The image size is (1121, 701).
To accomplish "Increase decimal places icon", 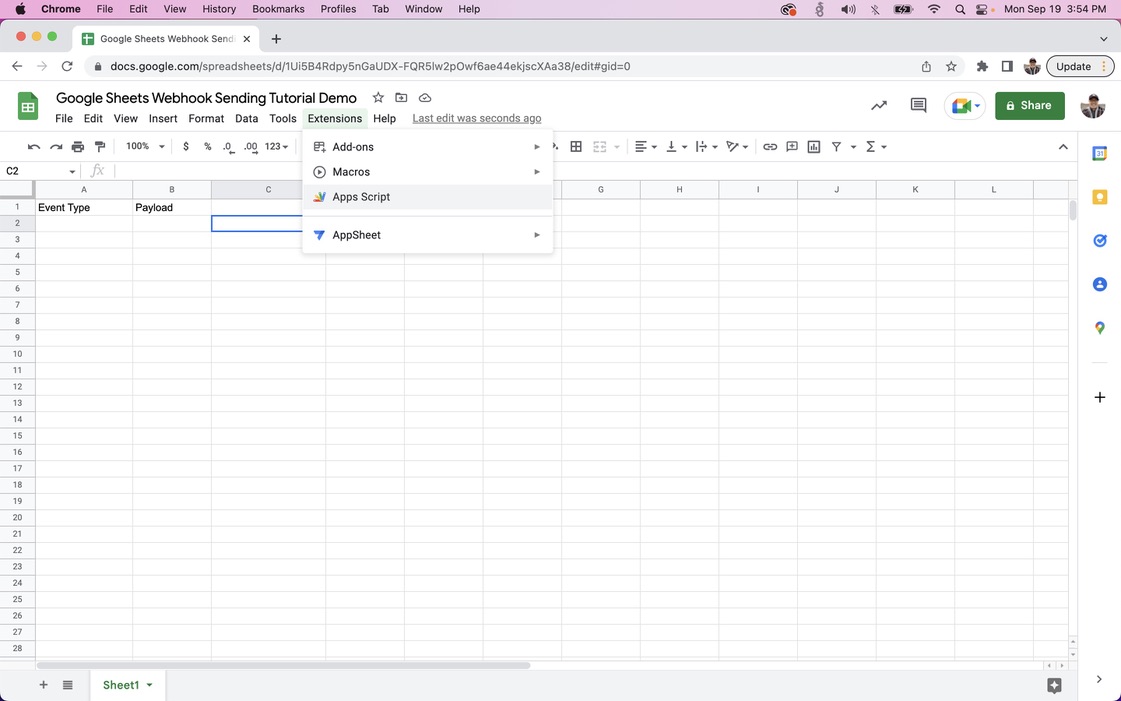I will (250, 146).
